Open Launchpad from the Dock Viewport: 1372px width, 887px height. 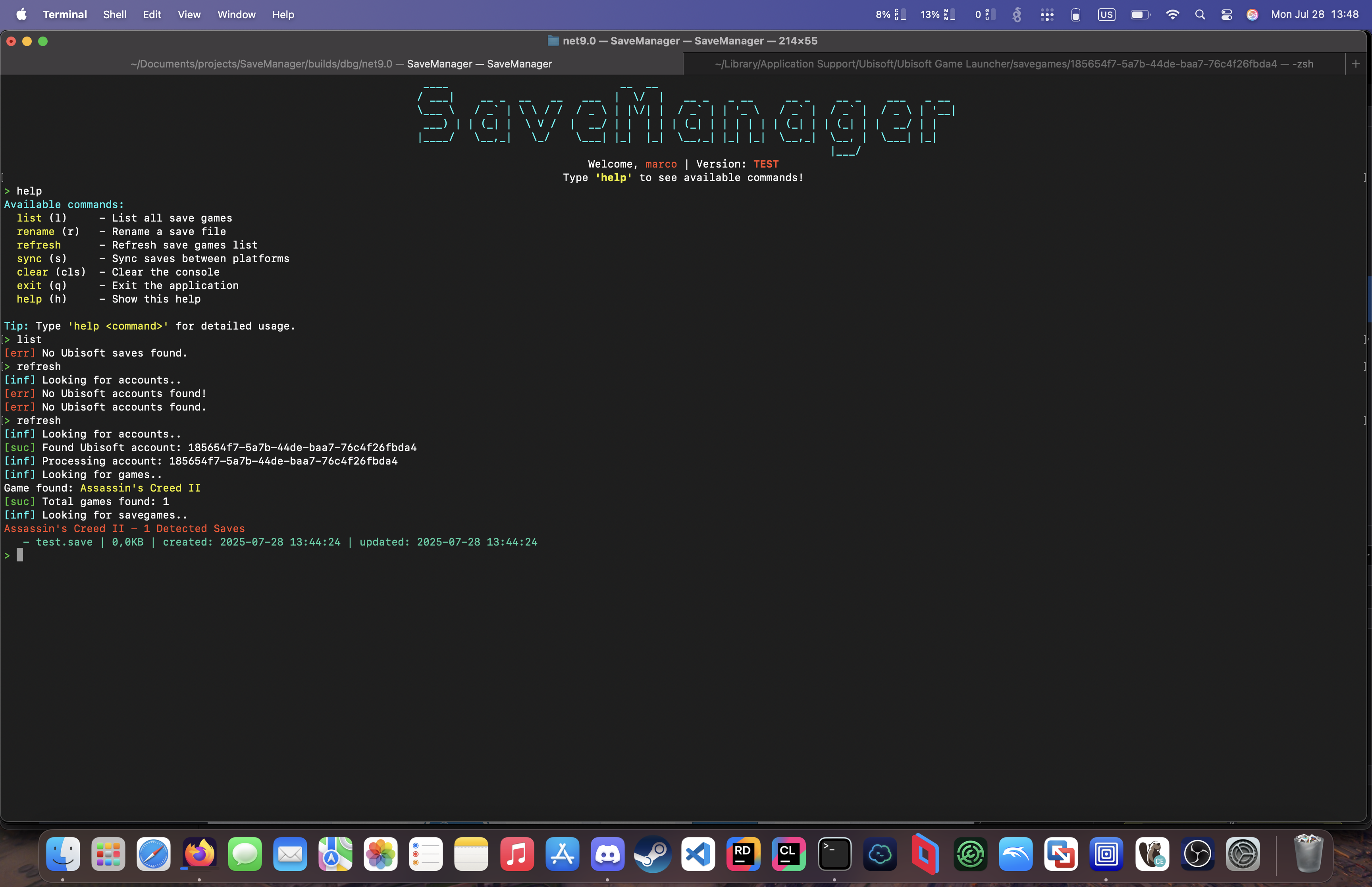[108, 854]
